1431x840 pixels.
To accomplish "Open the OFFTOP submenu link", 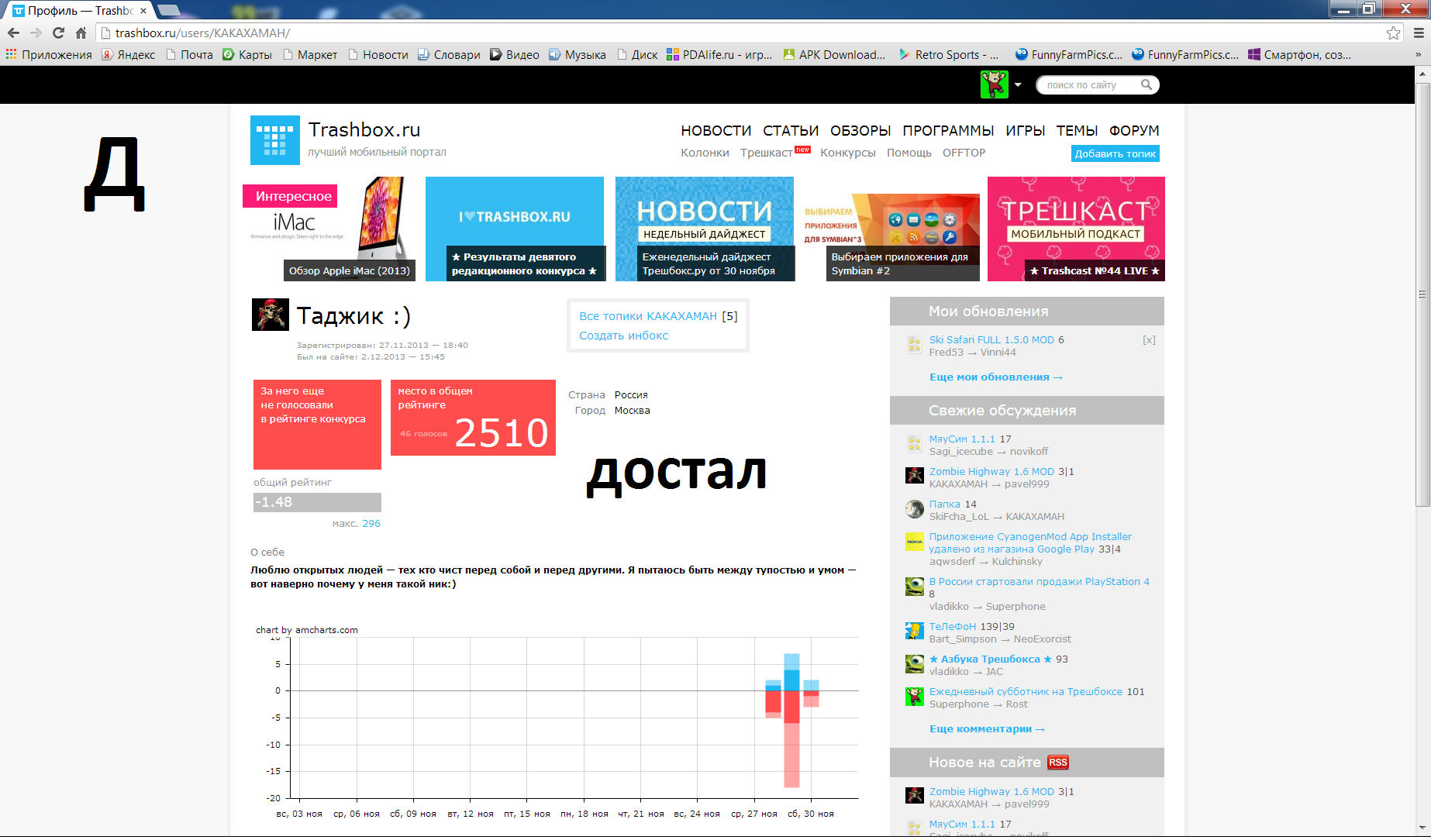I will point(964,153).
